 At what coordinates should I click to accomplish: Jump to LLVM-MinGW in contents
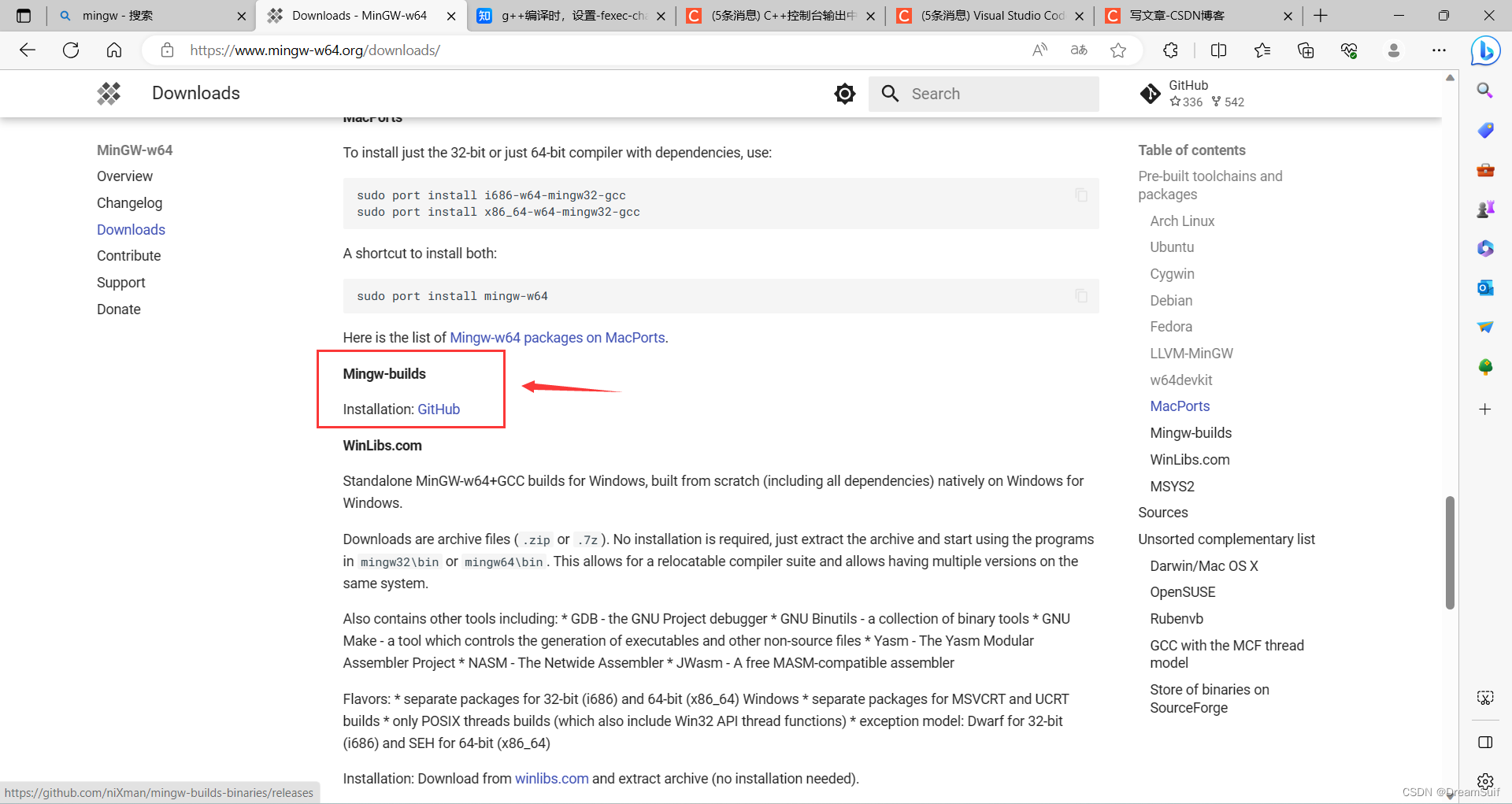click(x=1191, y=354)
